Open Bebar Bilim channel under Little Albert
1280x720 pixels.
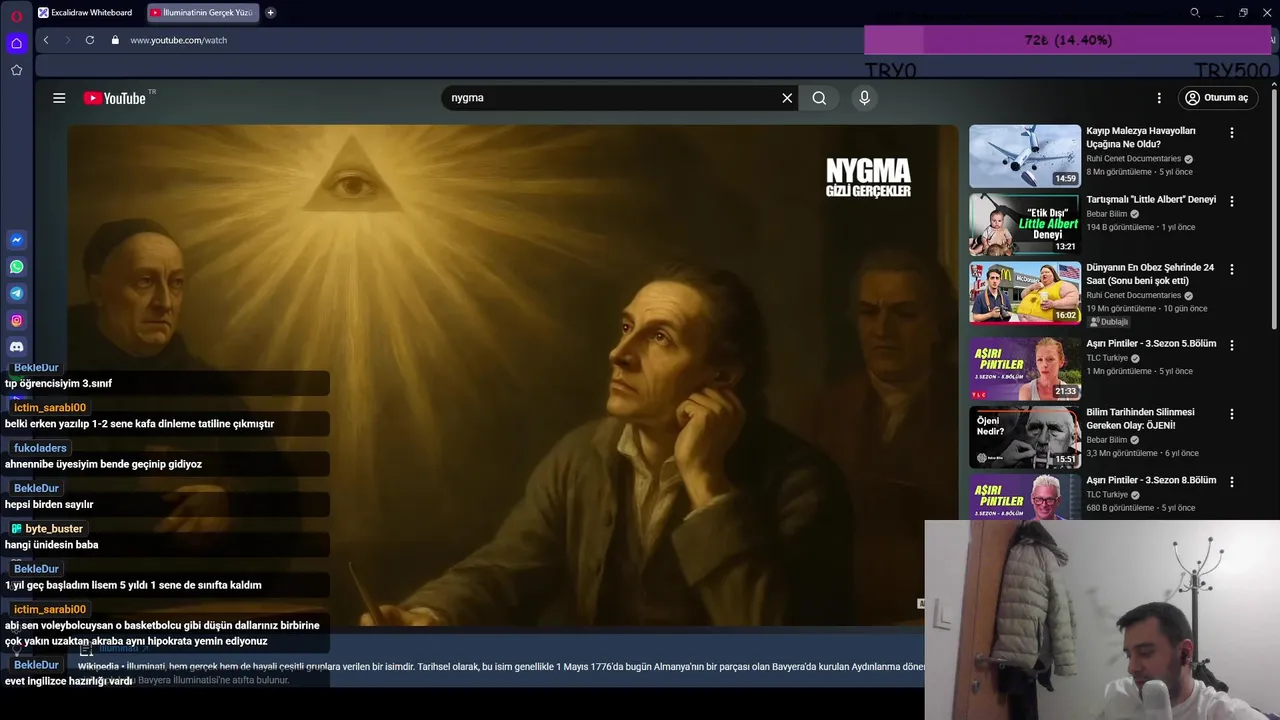point(1107,214)
